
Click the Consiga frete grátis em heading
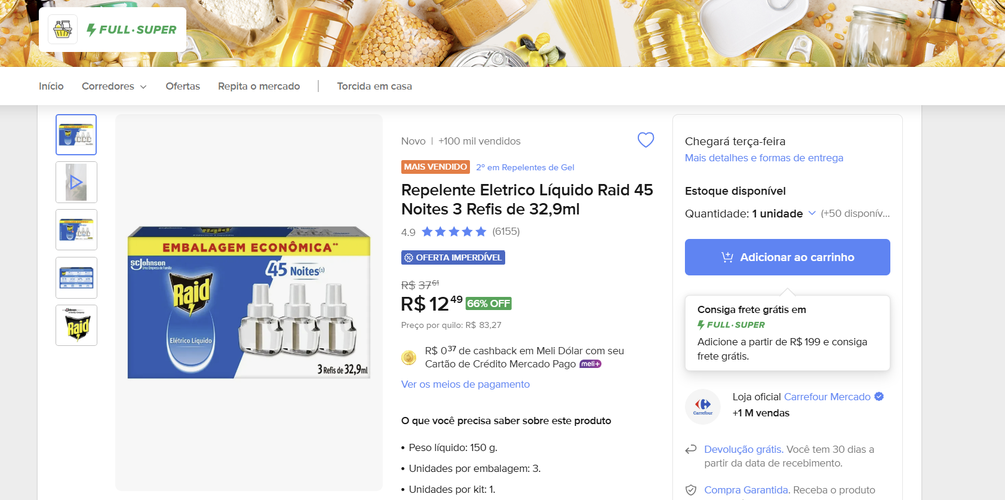pyautogui.click(x=752, y=310)
